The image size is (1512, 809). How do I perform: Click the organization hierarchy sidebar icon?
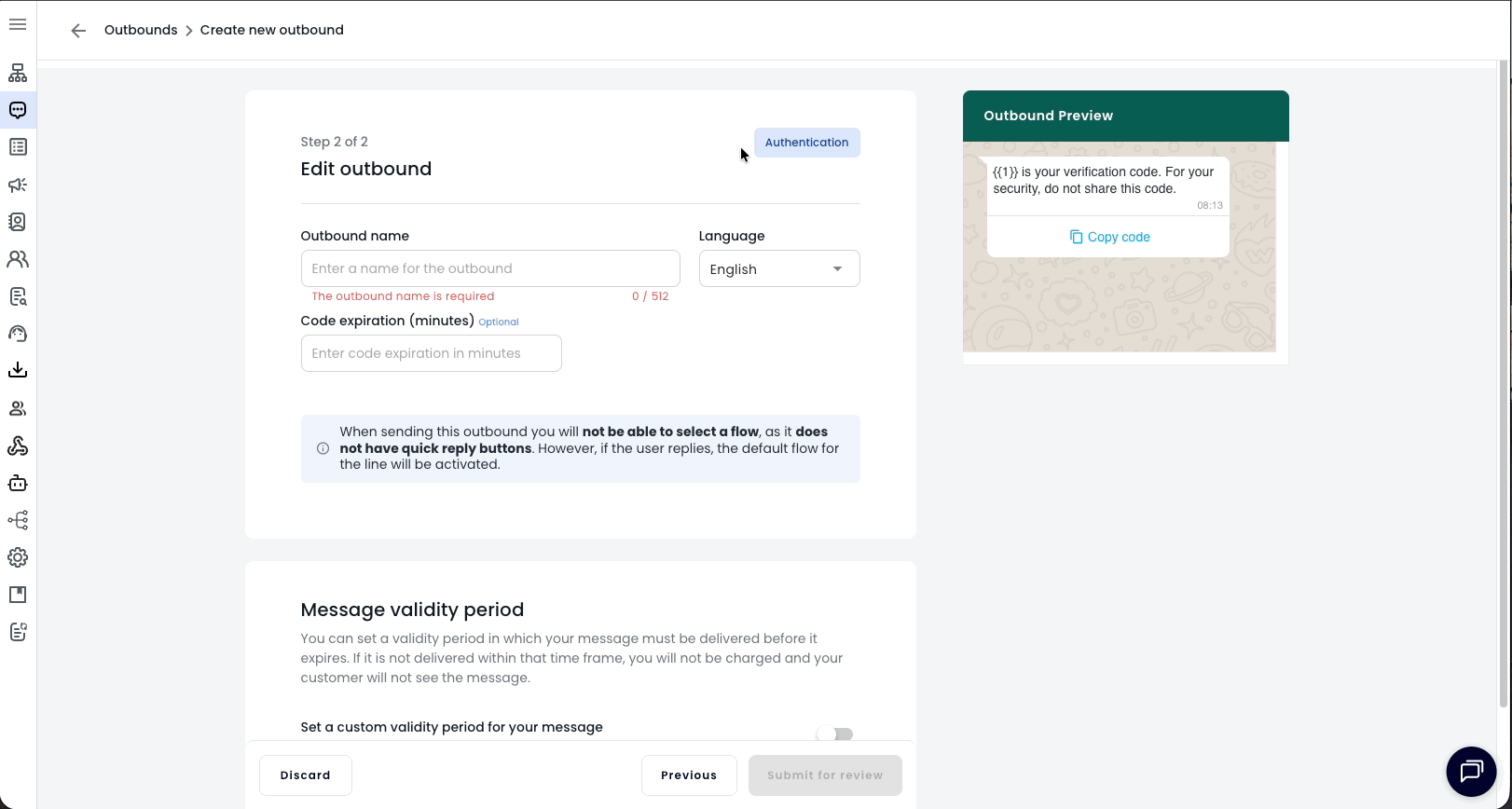[x=18, y=73]
